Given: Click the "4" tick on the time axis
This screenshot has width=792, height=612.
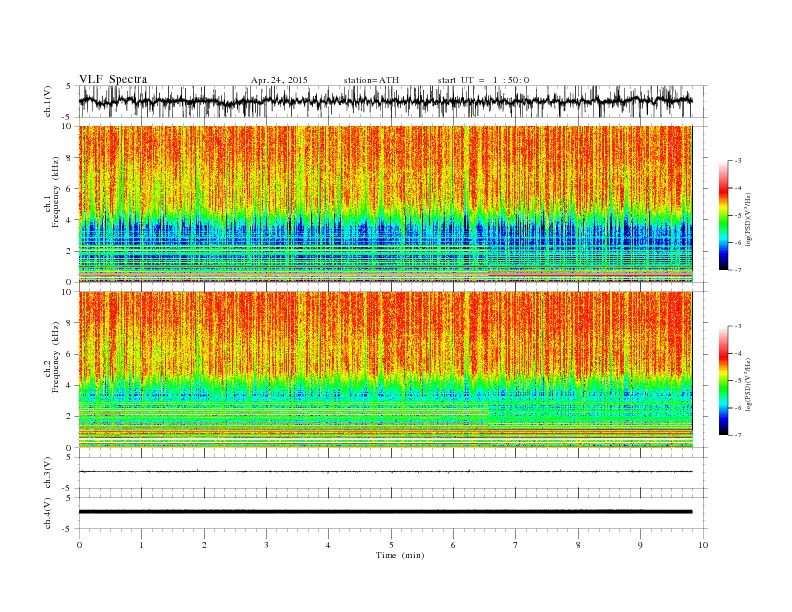Looking at the screenshot, I should [328, 545].
